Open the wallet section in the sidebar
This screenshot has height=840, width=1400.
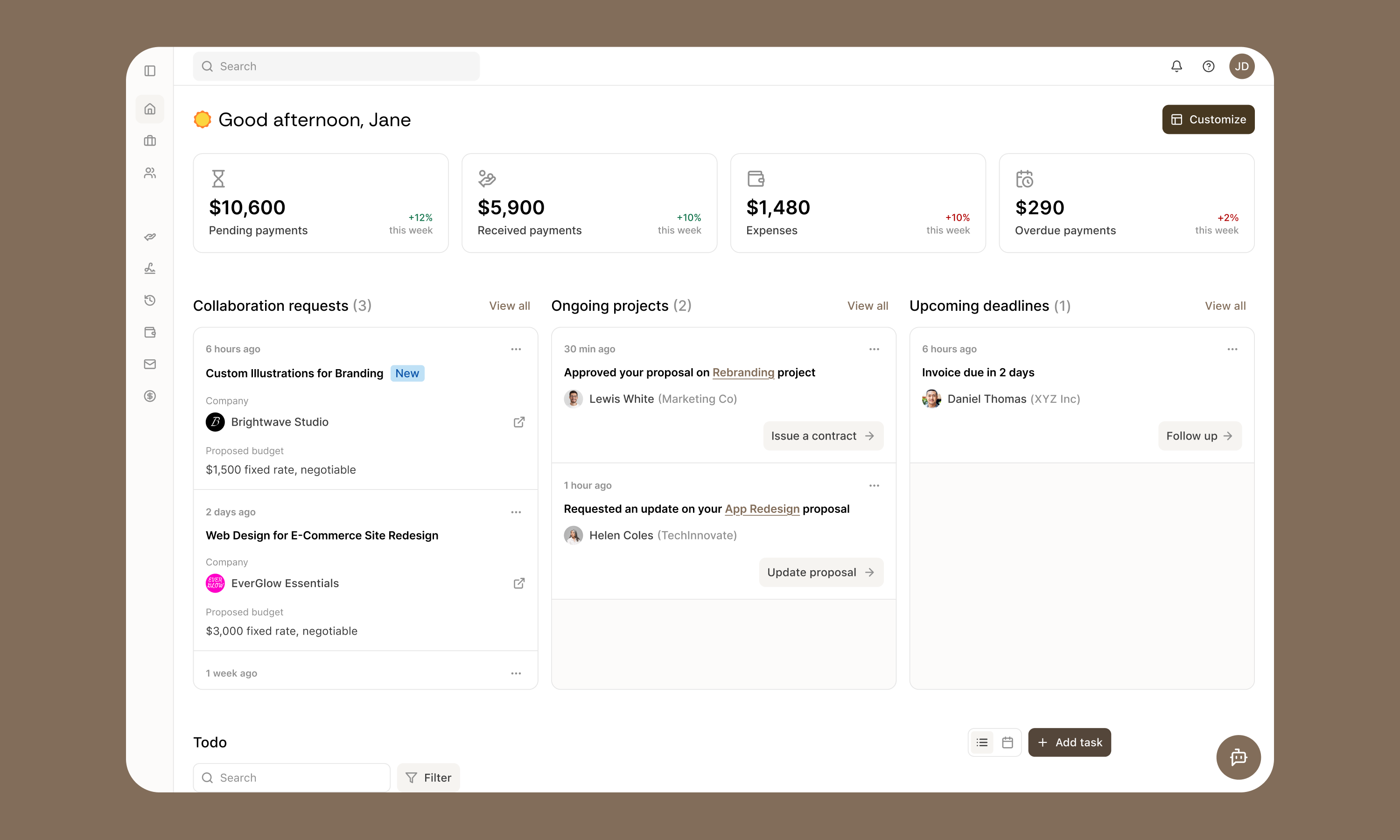coord(150,332)
